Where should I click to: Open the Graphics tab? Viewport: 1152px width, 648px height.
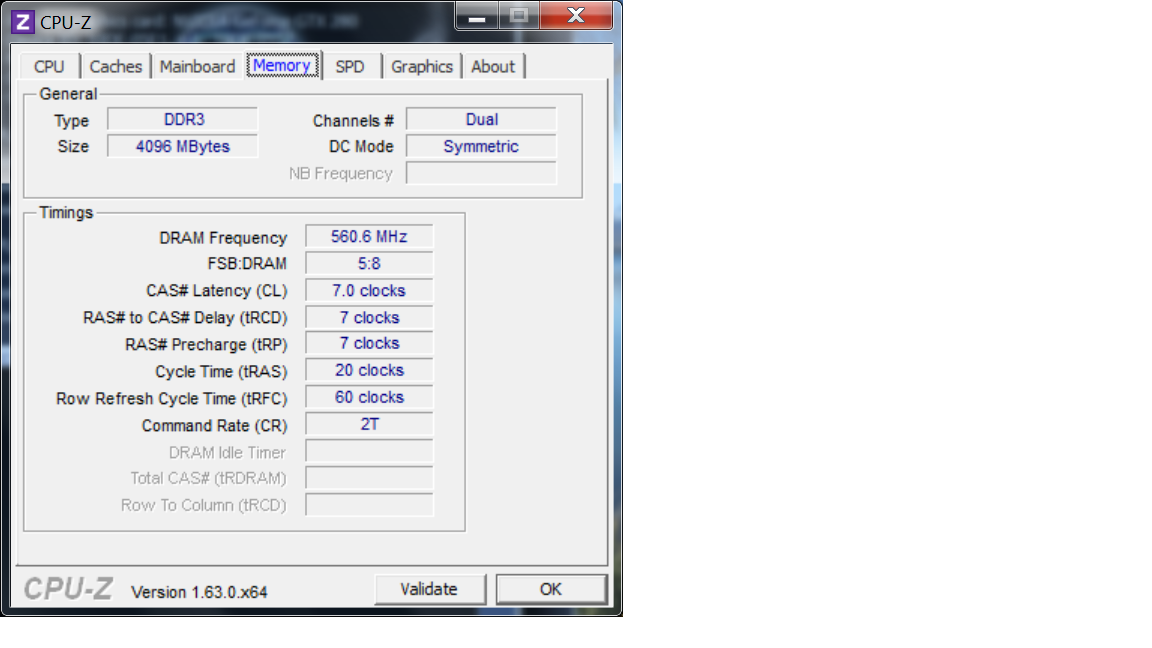[x=422, y=66]
